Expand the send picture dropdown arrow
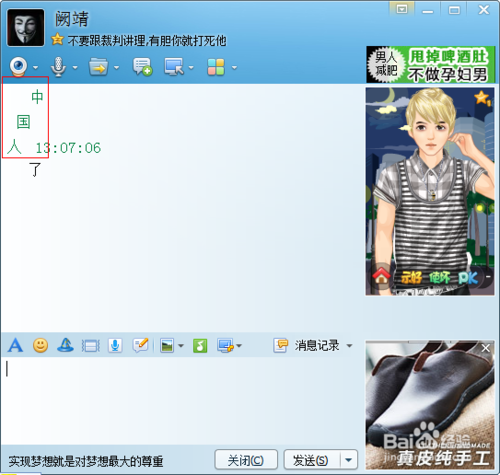This screenshot has height=475, width=500. [181, 346]
